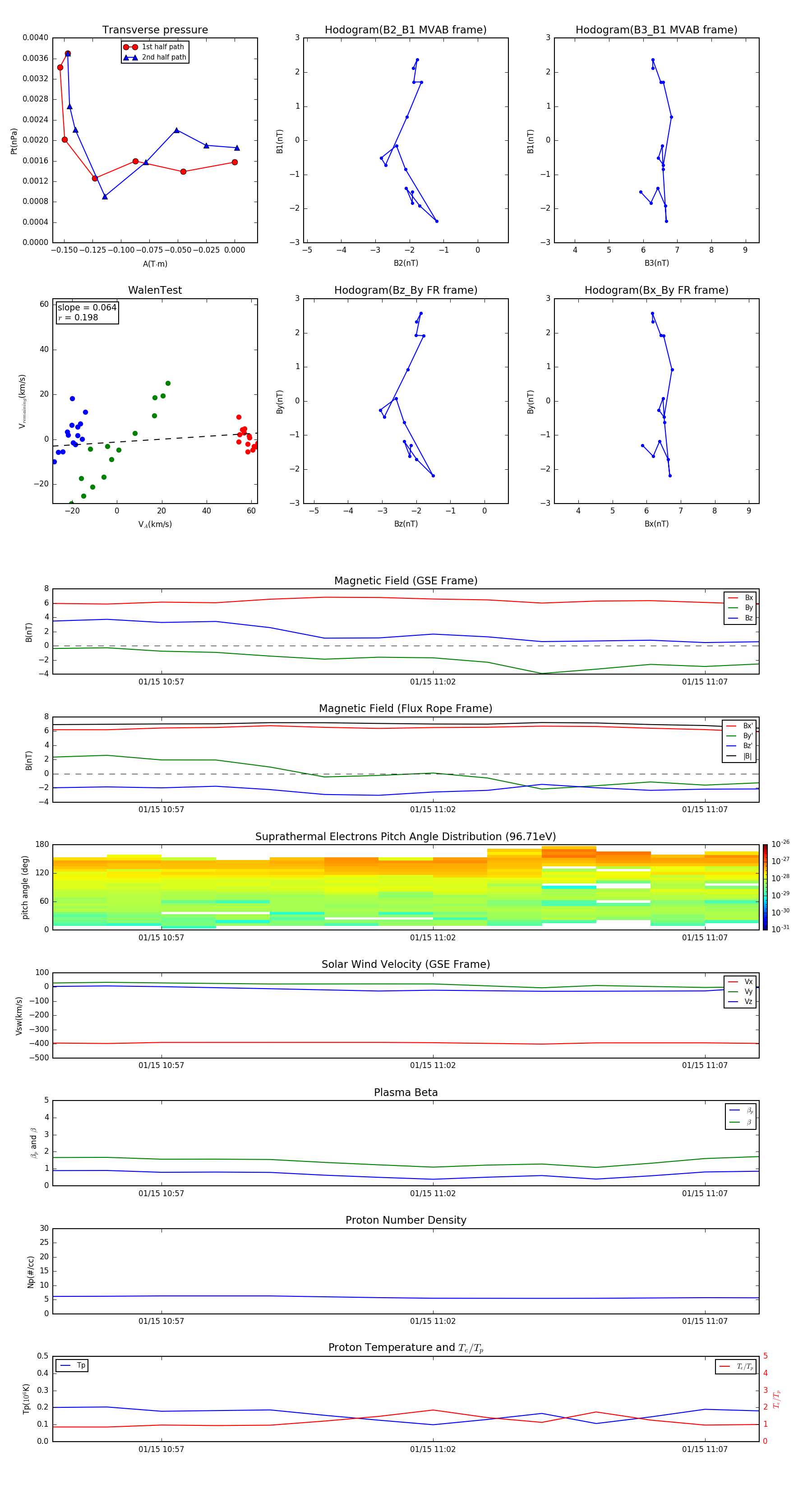Click the 'Pt(nPa)' y-axis label
Screen dimensions: 812x1489
[14, 141]
